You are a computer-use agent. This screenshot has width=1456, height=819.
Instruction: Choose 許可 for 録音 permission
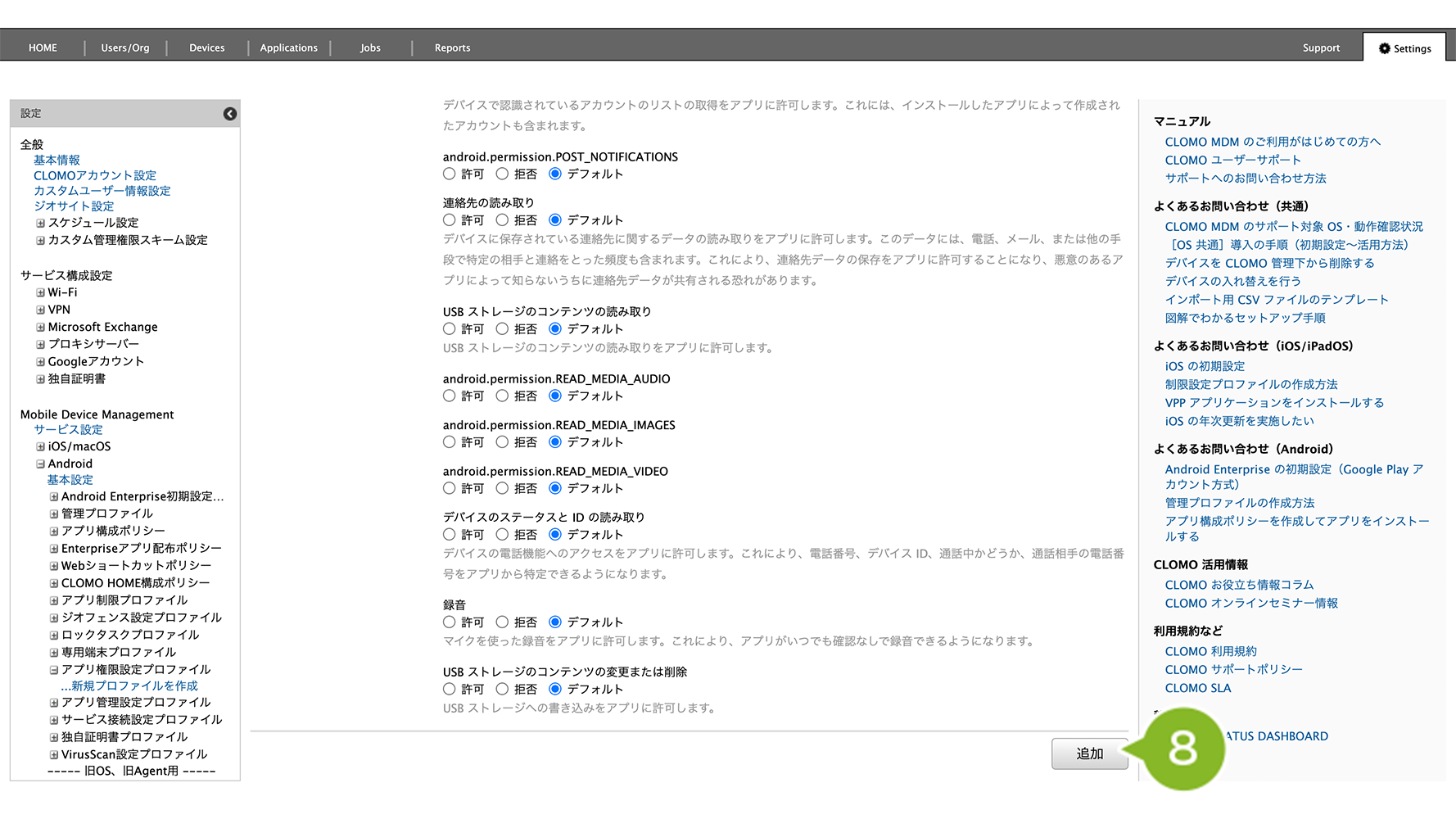(450, 622)
